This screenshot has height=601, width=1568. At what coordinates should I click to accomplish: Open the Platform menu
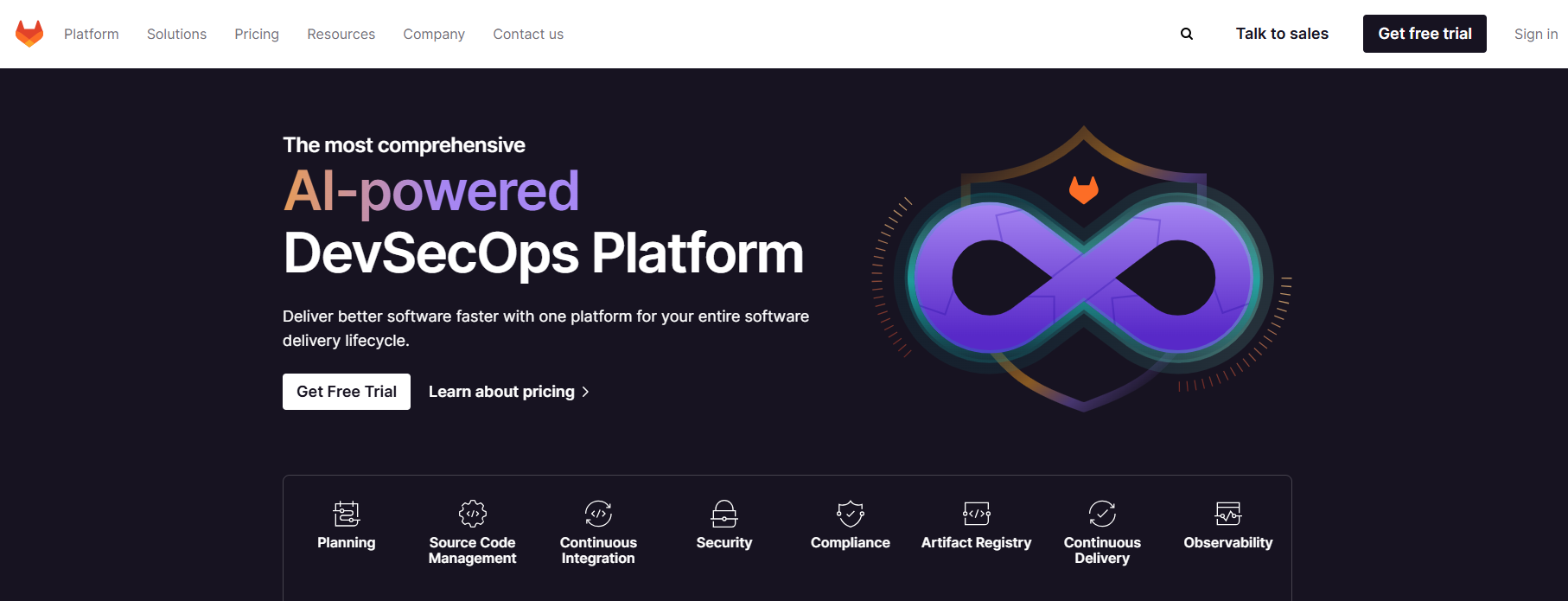coord(92,34)
